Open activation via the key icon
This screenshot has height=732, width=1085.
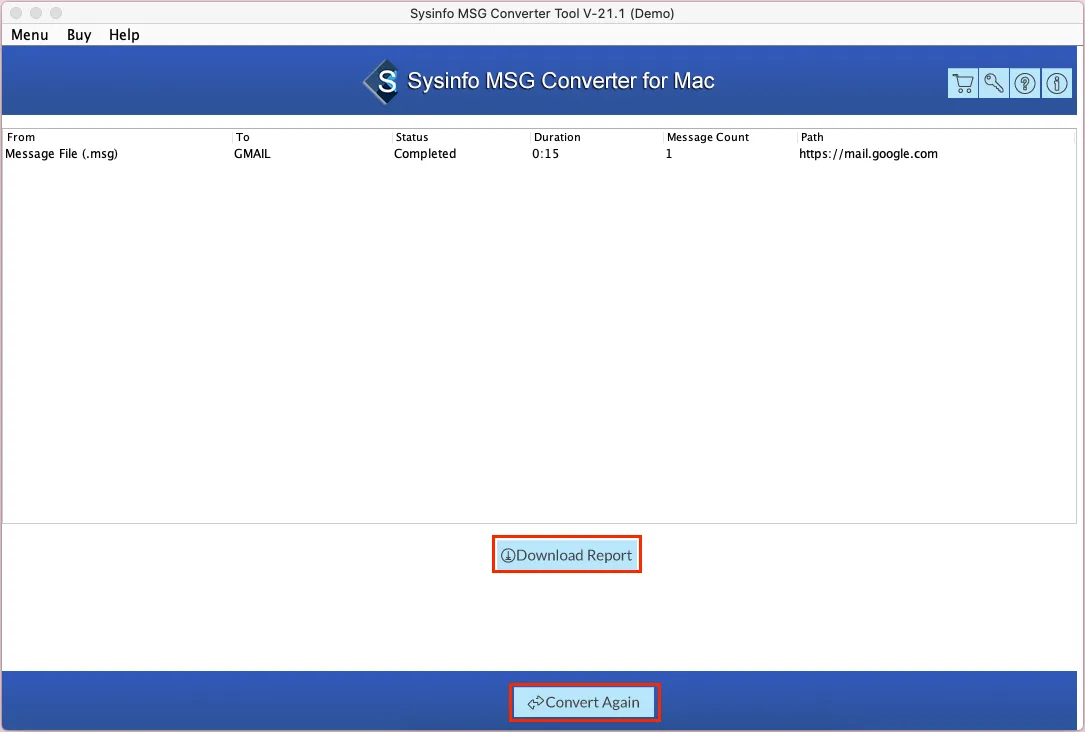[993, 84]
